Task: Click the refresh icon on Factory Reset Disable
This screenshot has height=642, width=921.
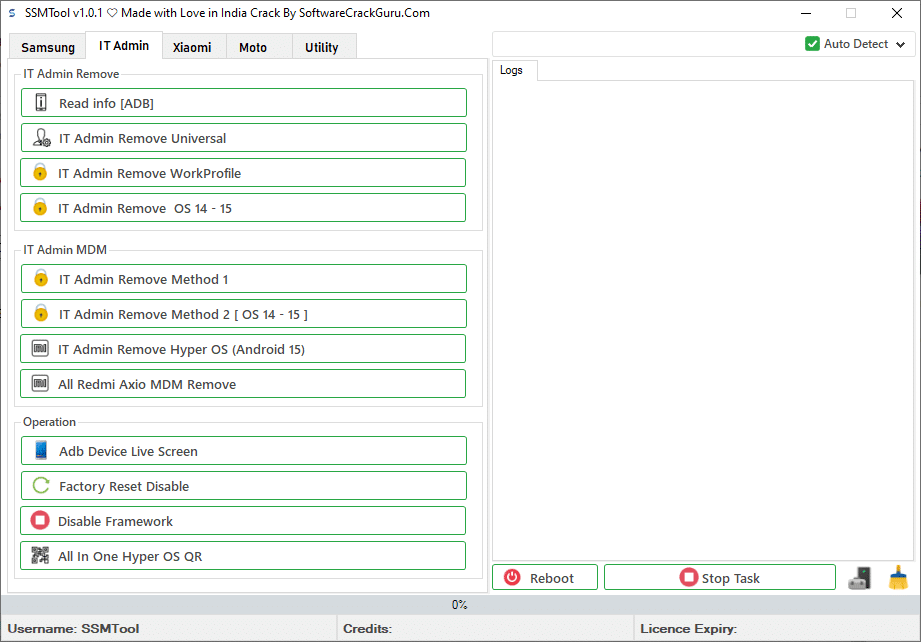Action: tap(38, 485)
